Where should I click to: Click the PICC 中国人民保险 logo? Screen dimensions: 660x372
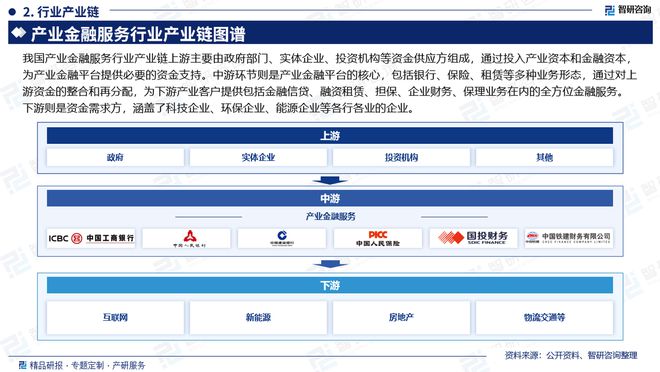click(x=378, y=238)
